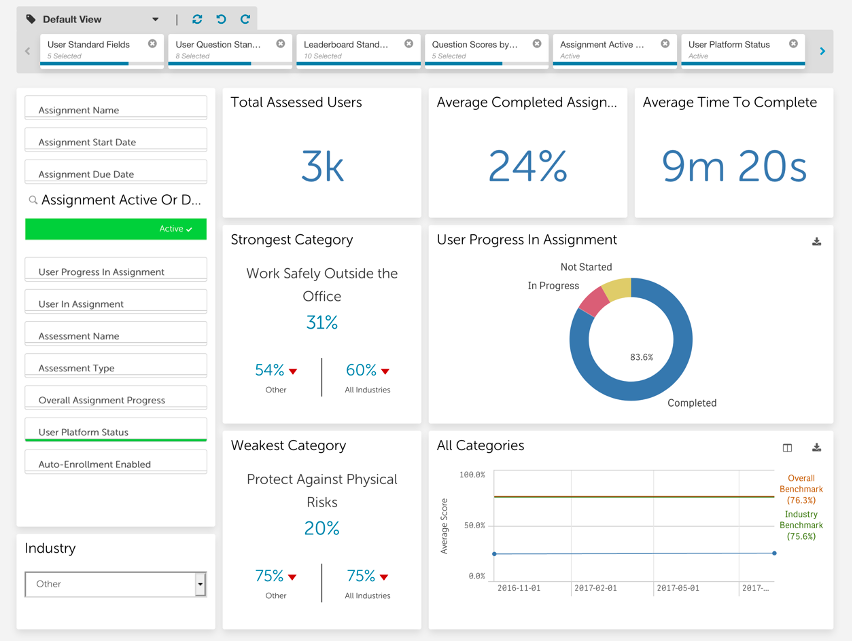Image resolution: width=852 pixels, height=641 pixels.
Task: Select the Auto-Enrollment Enabled filter
Action: [x=116, y=462]
